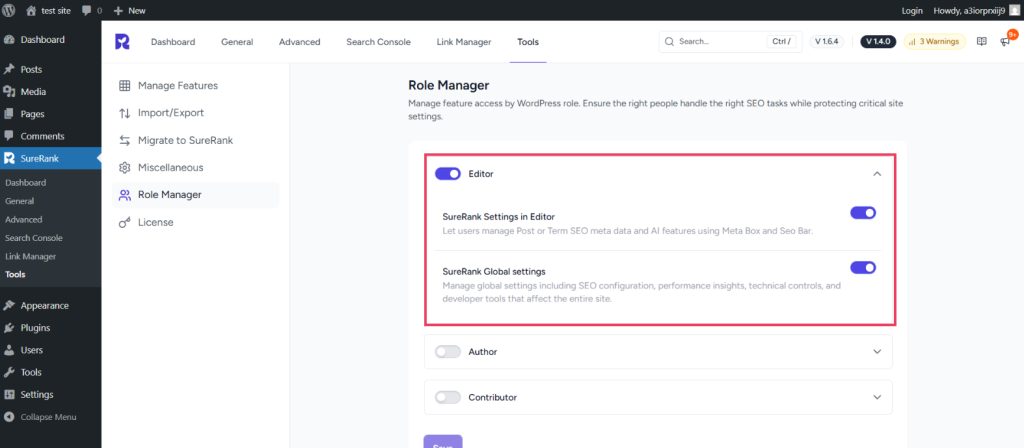Viewport: 1024px width, 448px height.
Task: Open the Advanced tab in the header
Action: (300, 42)
